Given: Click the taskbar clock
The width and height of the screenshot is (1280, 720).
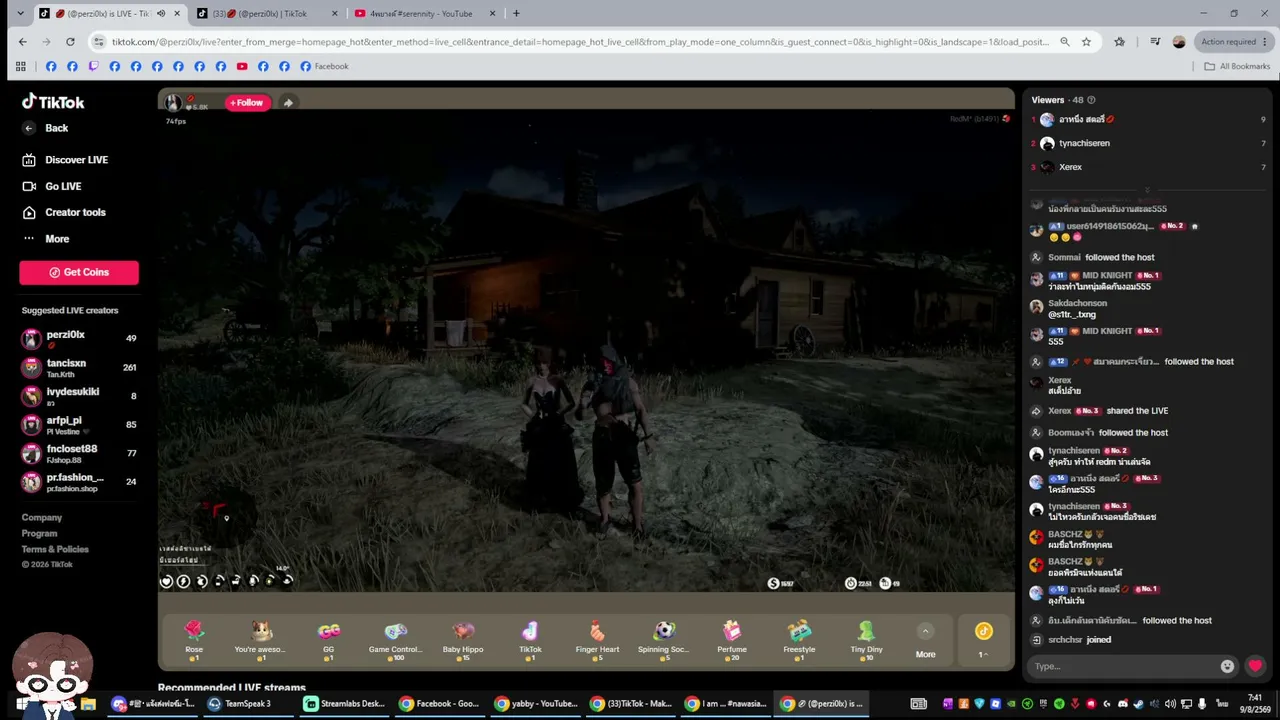Looking at the screenshot, I should point(1255,704).
